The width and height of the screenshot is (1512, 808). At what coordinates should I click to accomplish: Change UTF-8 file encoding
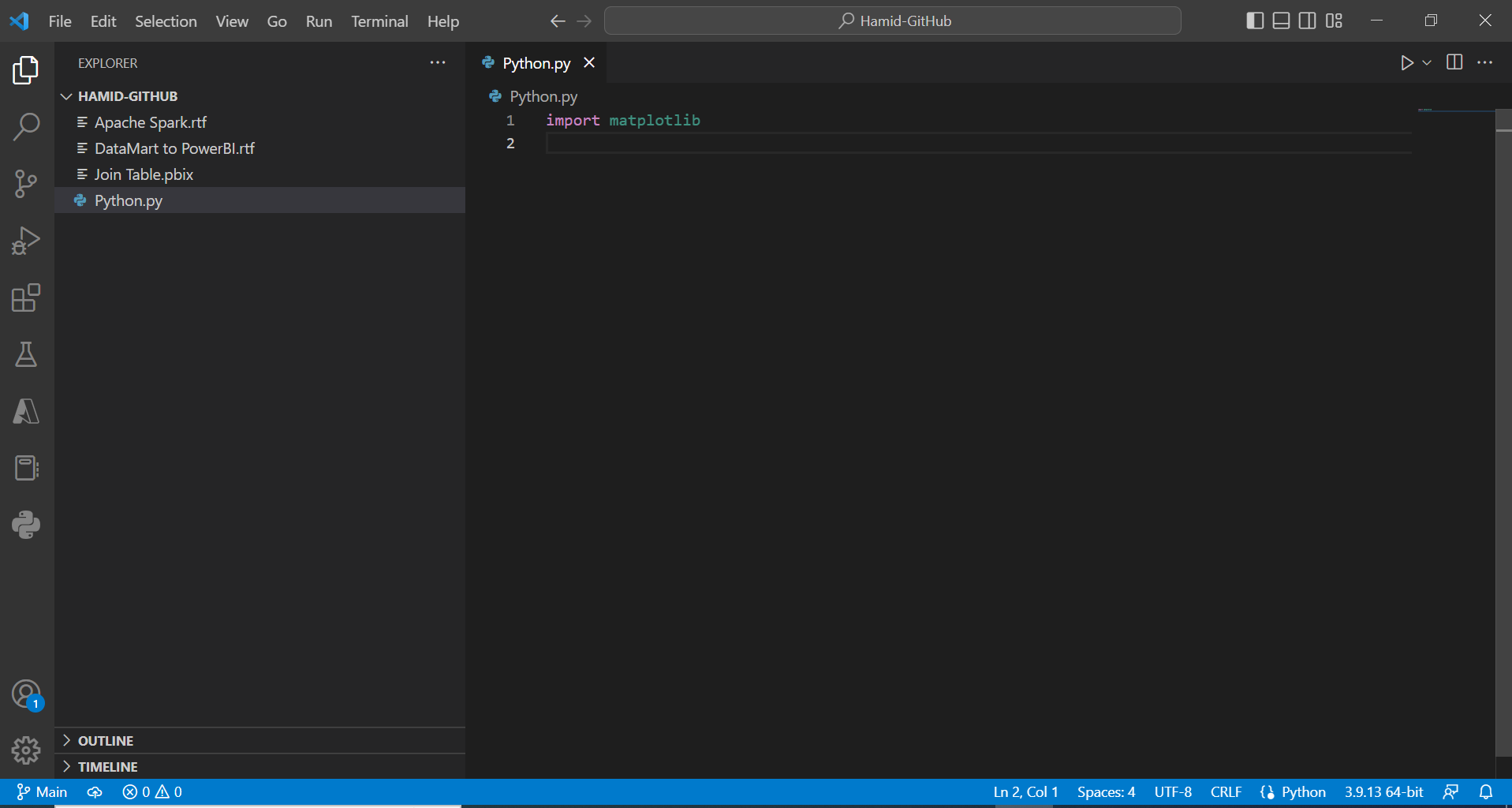tap(1173, 792)
